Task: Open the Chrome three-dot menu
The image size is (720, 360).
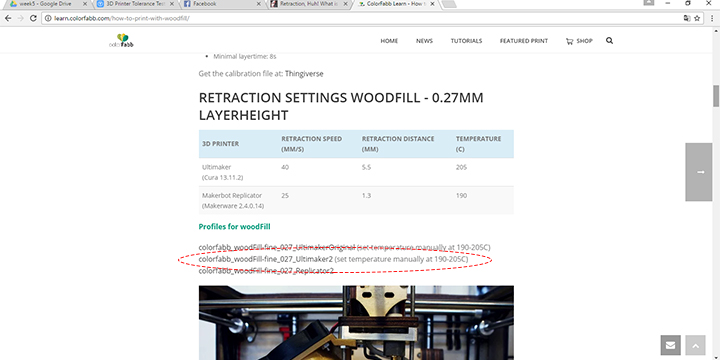Action: point(712,18)
